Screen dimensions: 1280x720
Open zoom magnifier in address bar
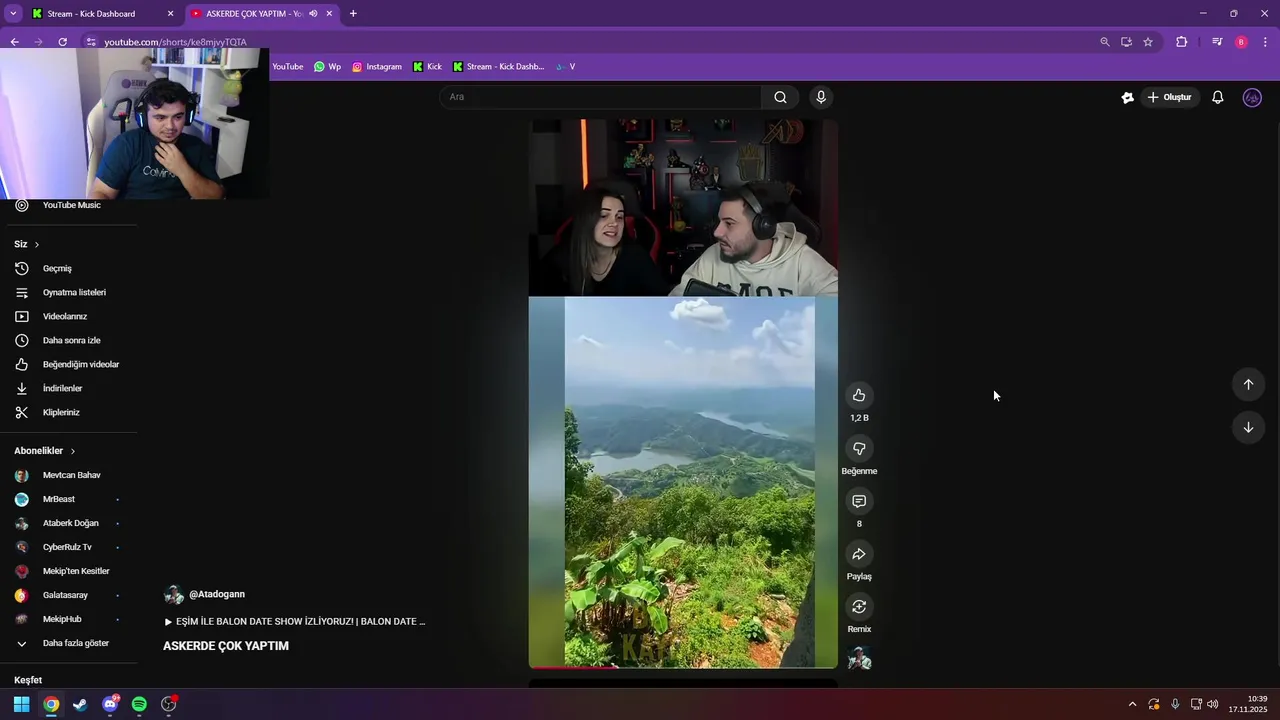1105,42
